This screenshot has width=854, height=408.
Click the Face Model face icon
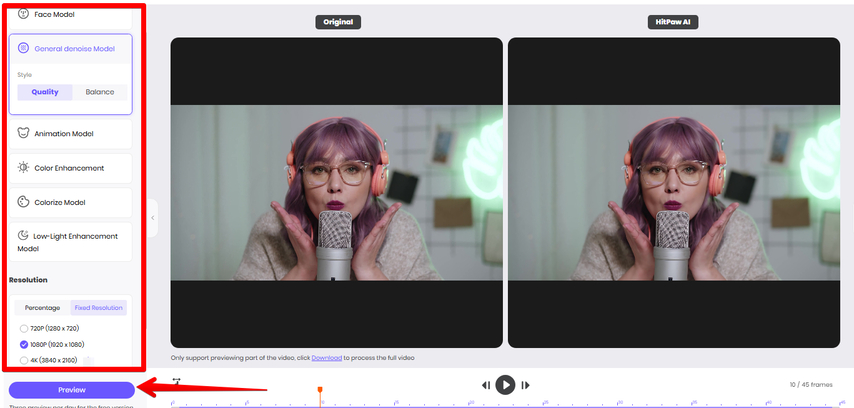(x=23, y=14)
